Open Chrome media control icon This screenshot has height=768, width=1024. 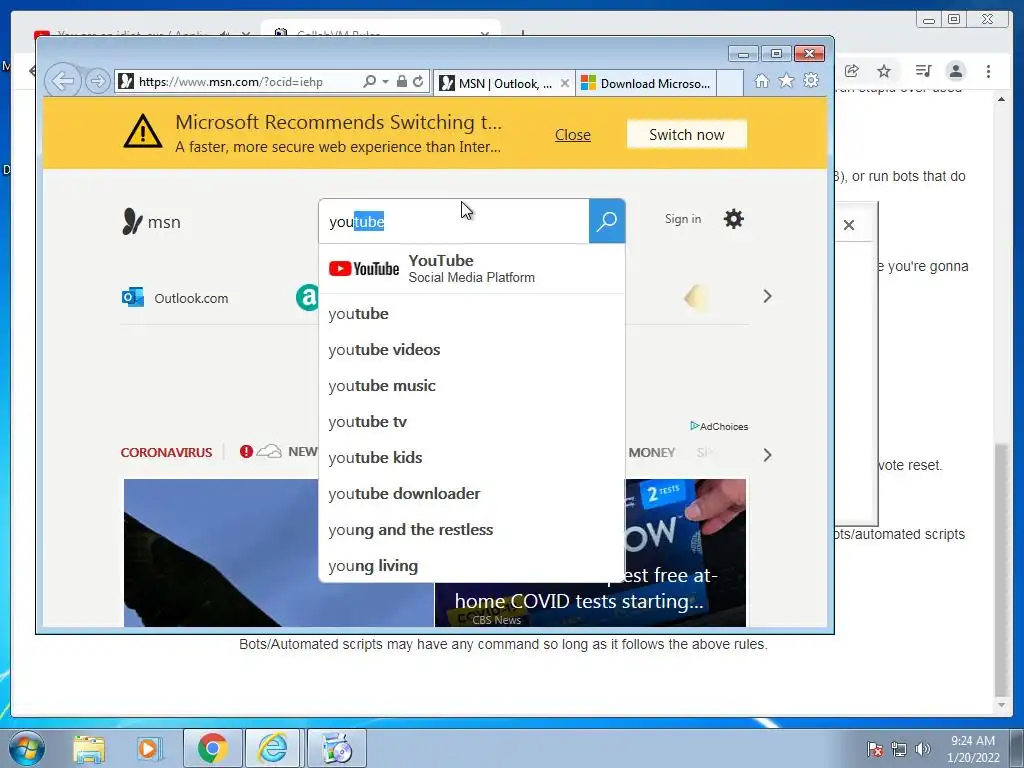(x=923, y=71)
